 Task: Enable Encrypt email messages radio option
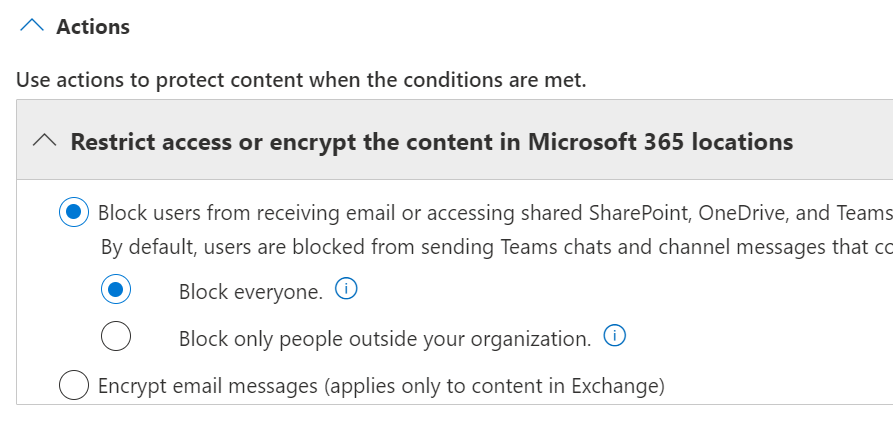(75, 385)
